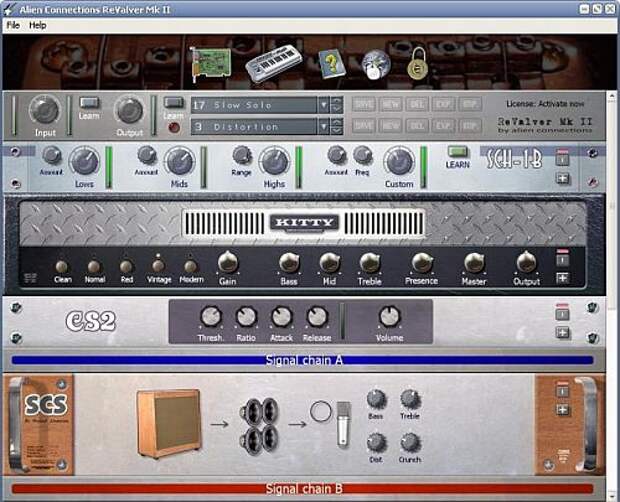Click the Kitty Presence knob
620x502 pixels.
[422, 263]
